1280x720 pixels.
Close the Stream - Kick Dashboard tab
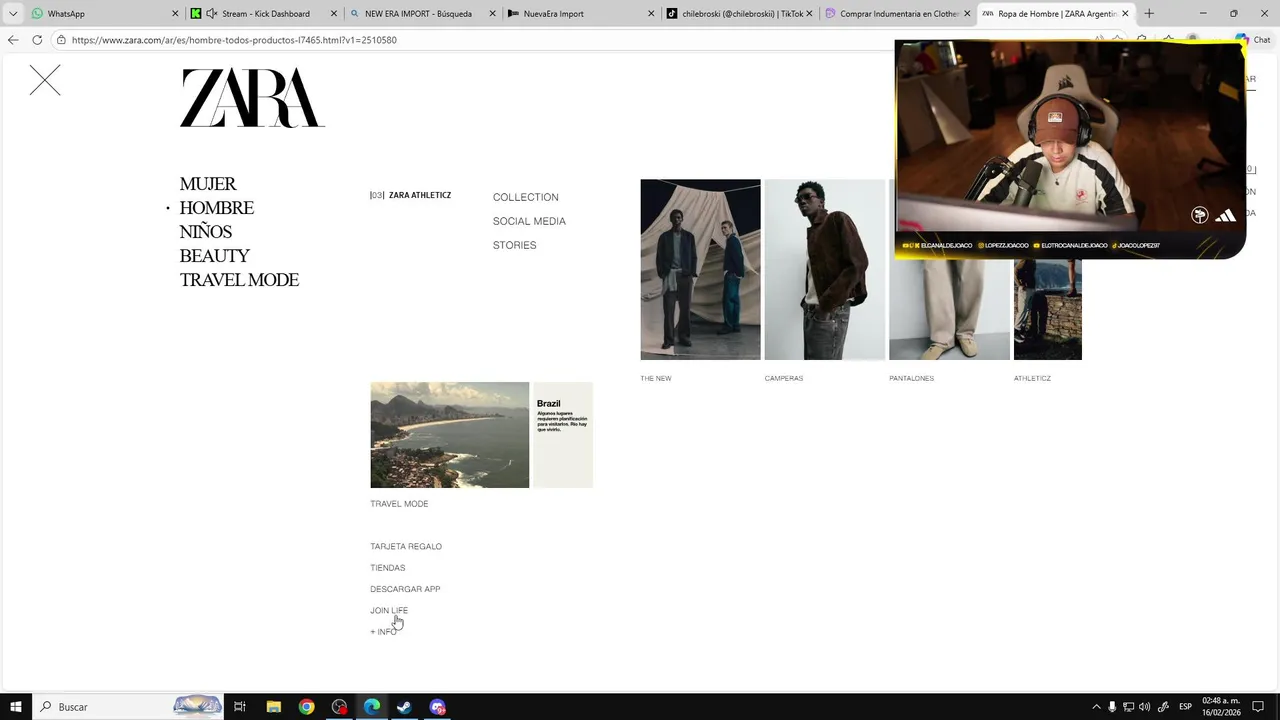(x=334, y=14)
